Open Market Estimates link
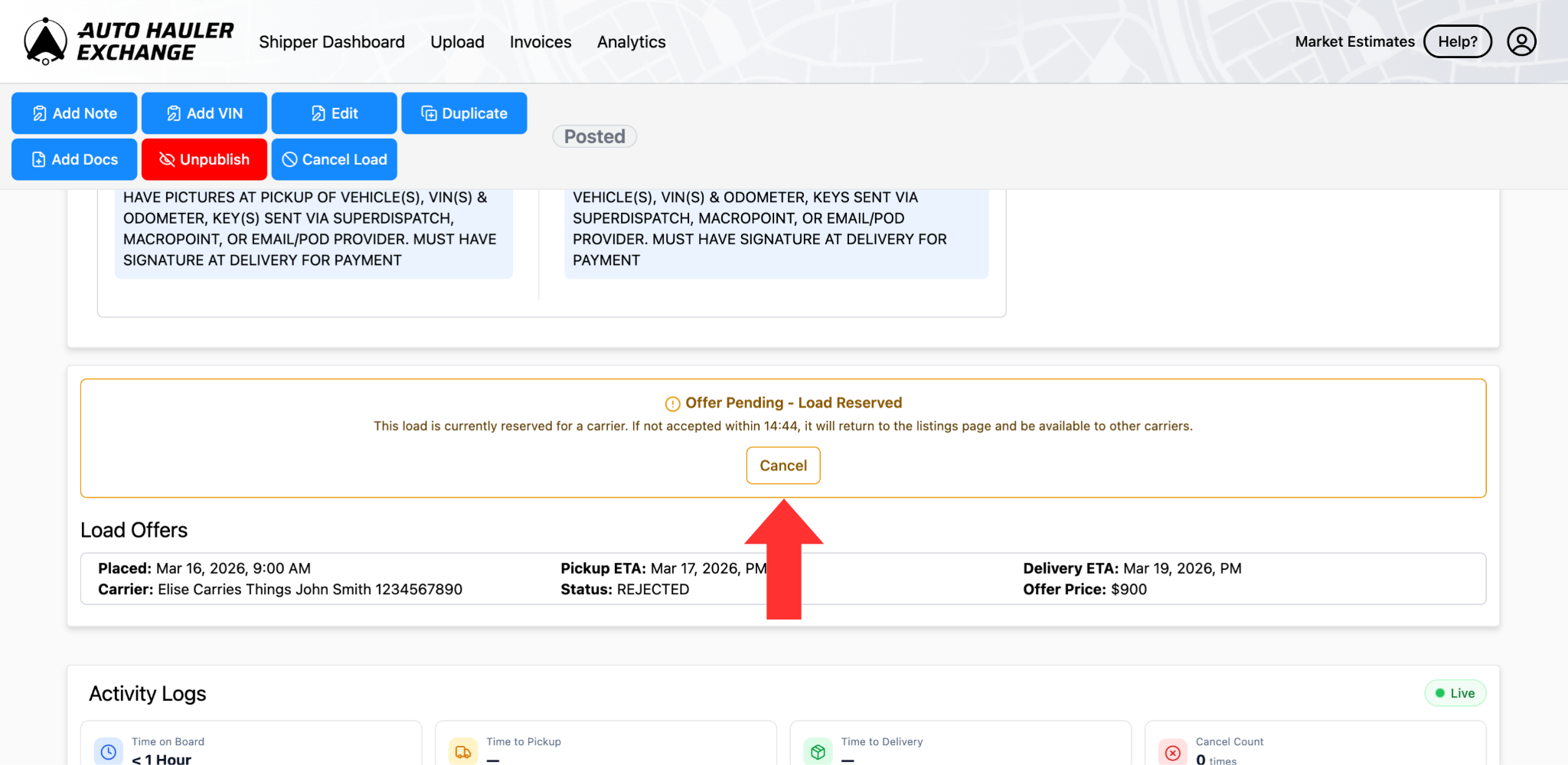This screenshot has width=1568, height=765. (x=1354, y=41)
